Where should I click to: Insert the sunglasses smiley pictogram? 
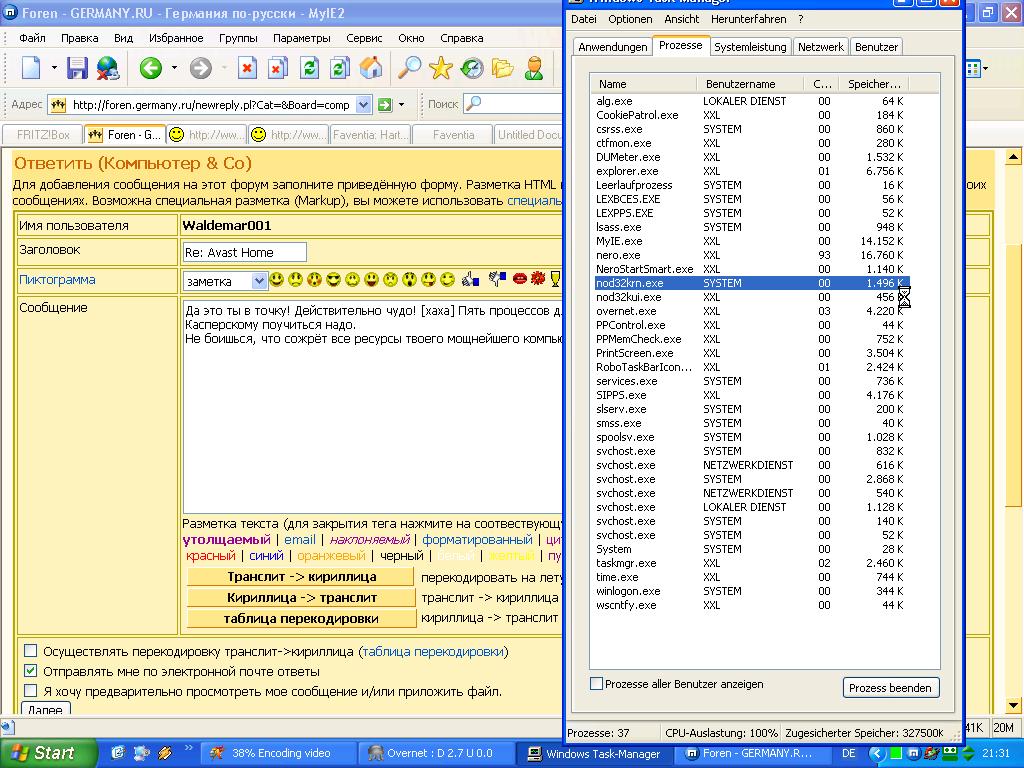(334, 280)
